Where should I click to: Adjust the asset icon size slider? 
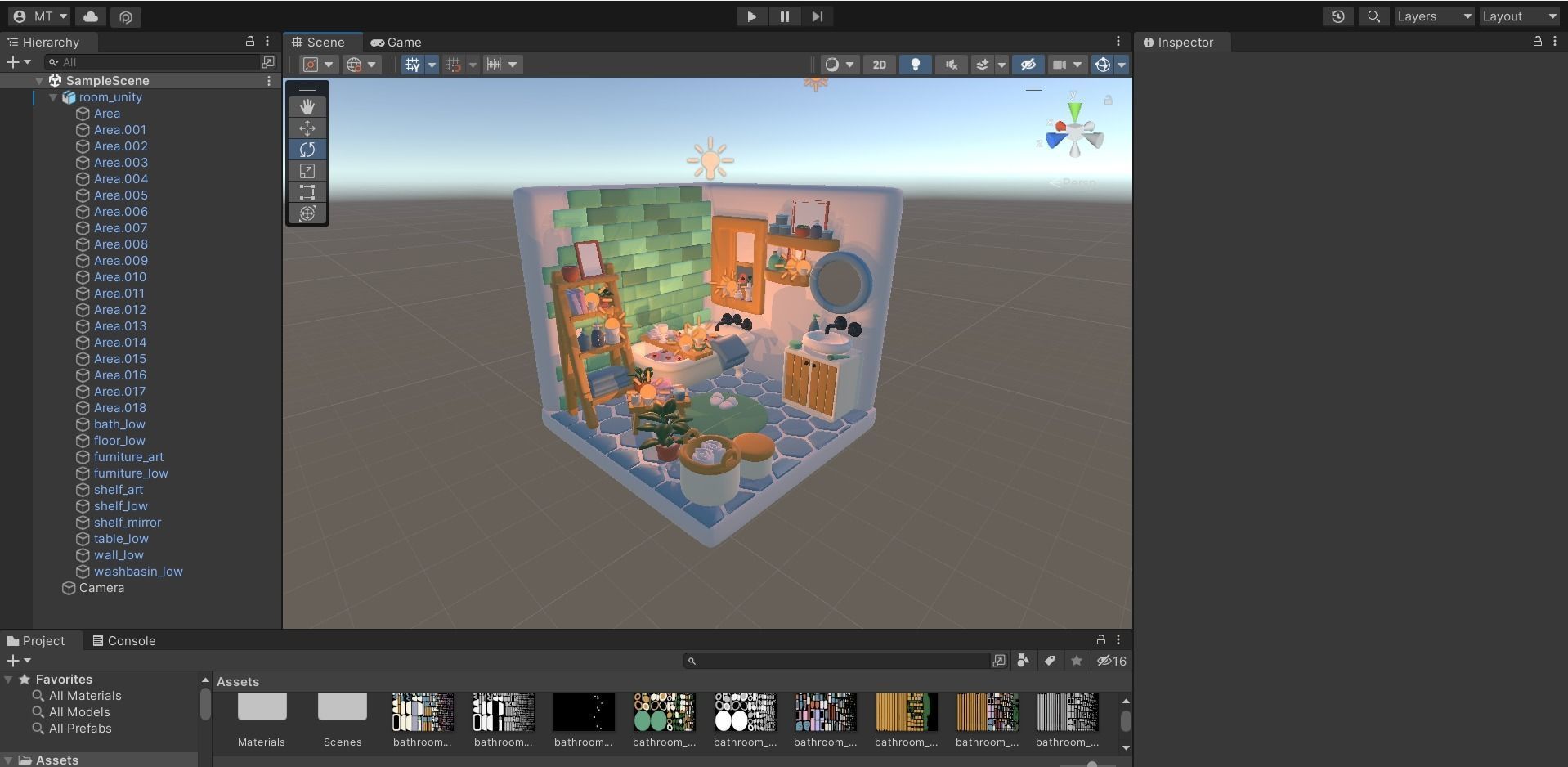click(x=1092, y=764)
